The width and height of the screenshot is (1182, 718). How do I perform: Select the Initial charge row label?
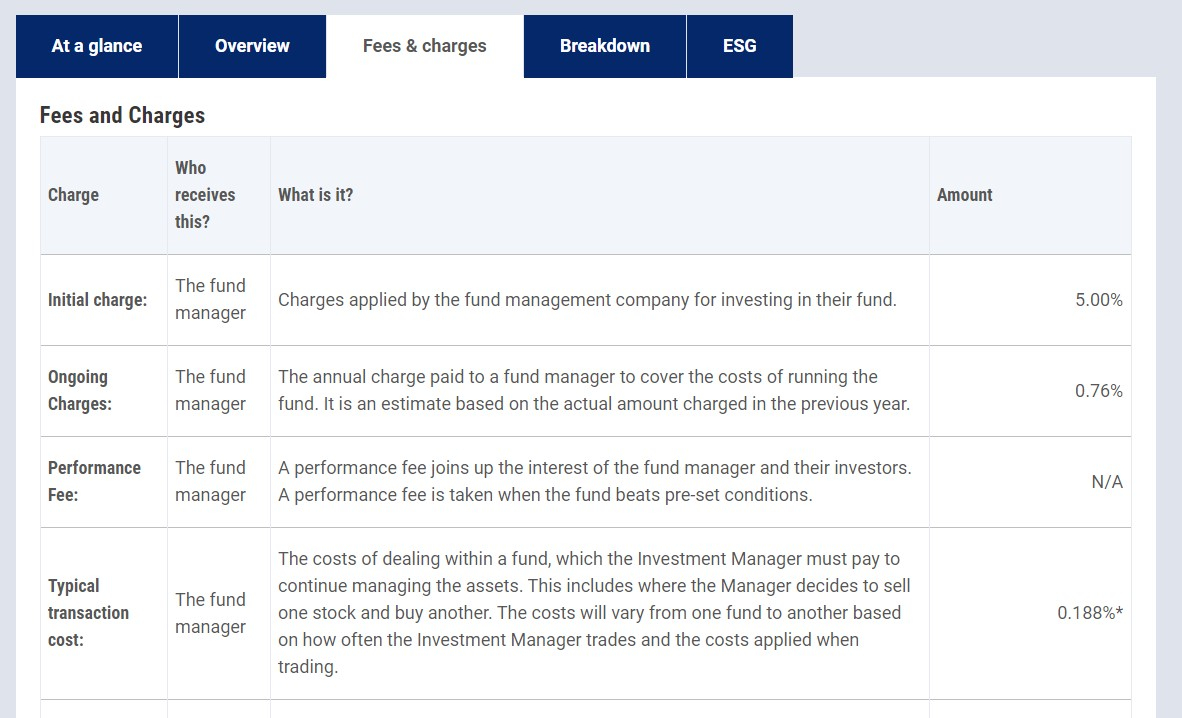(x=97, y=299)
